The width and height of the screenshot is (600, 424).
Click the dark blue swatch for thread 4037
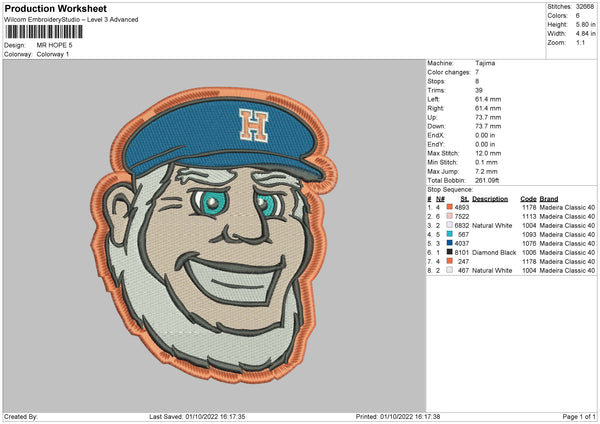(449, 243)
